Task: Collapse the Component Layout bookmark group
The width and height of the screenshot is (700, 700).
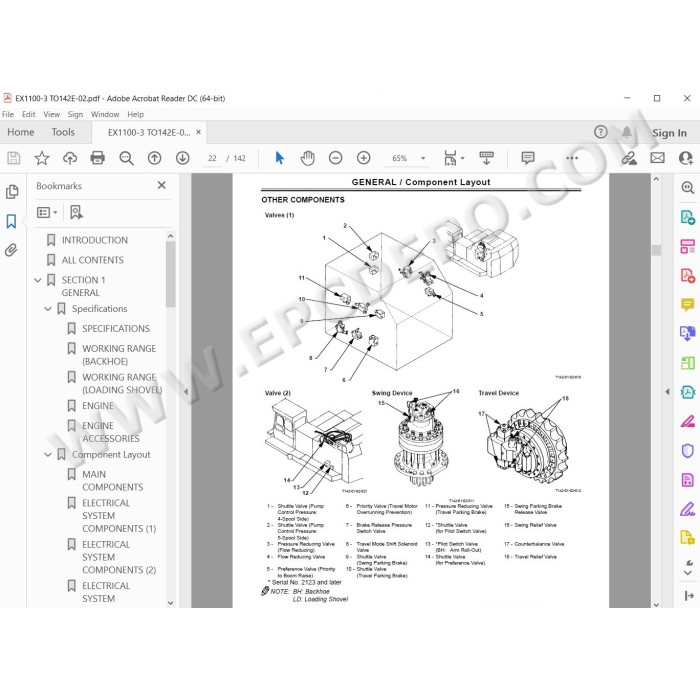Action: coord(48,455)
